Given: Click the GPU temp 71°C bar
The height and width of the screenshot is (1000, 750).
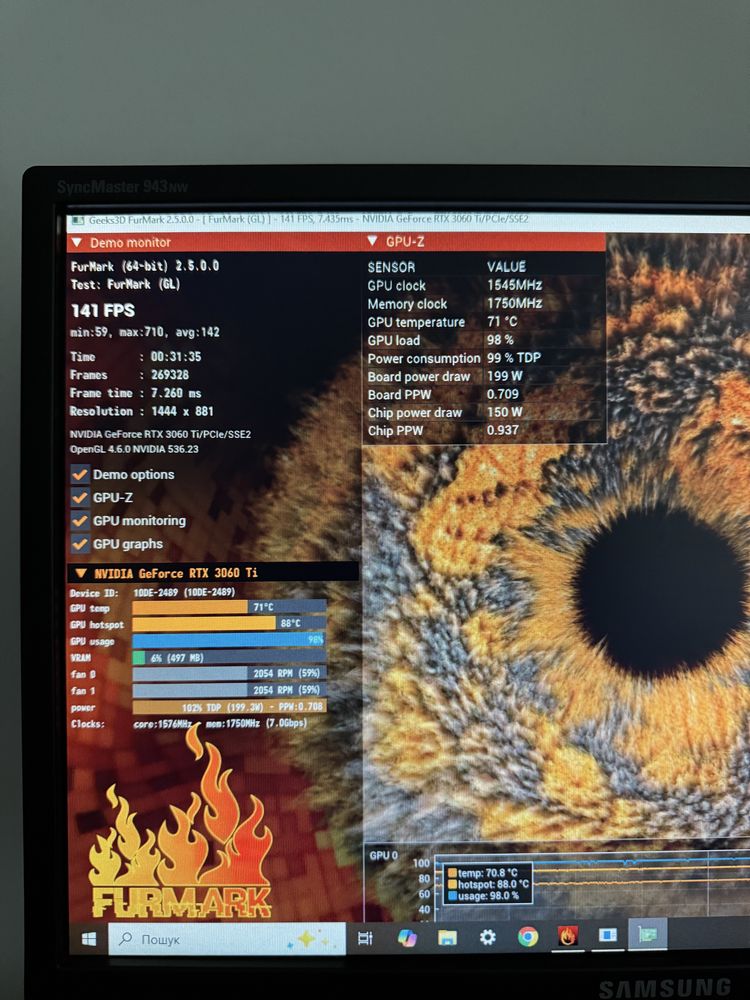Looking at the screenshot, I should point(230,607).
